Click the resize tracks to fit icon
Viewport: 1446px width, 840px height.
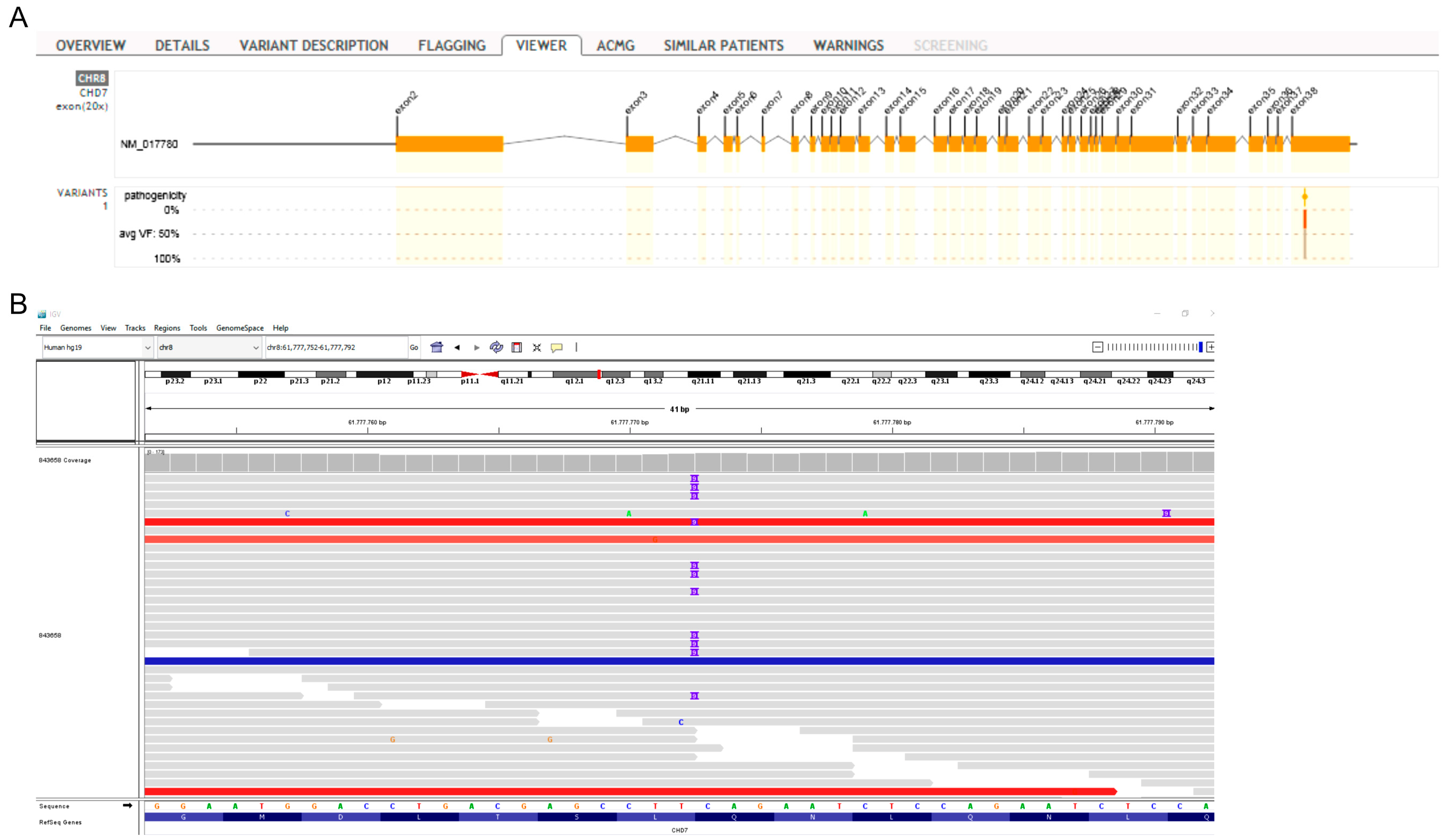(536, 347)
